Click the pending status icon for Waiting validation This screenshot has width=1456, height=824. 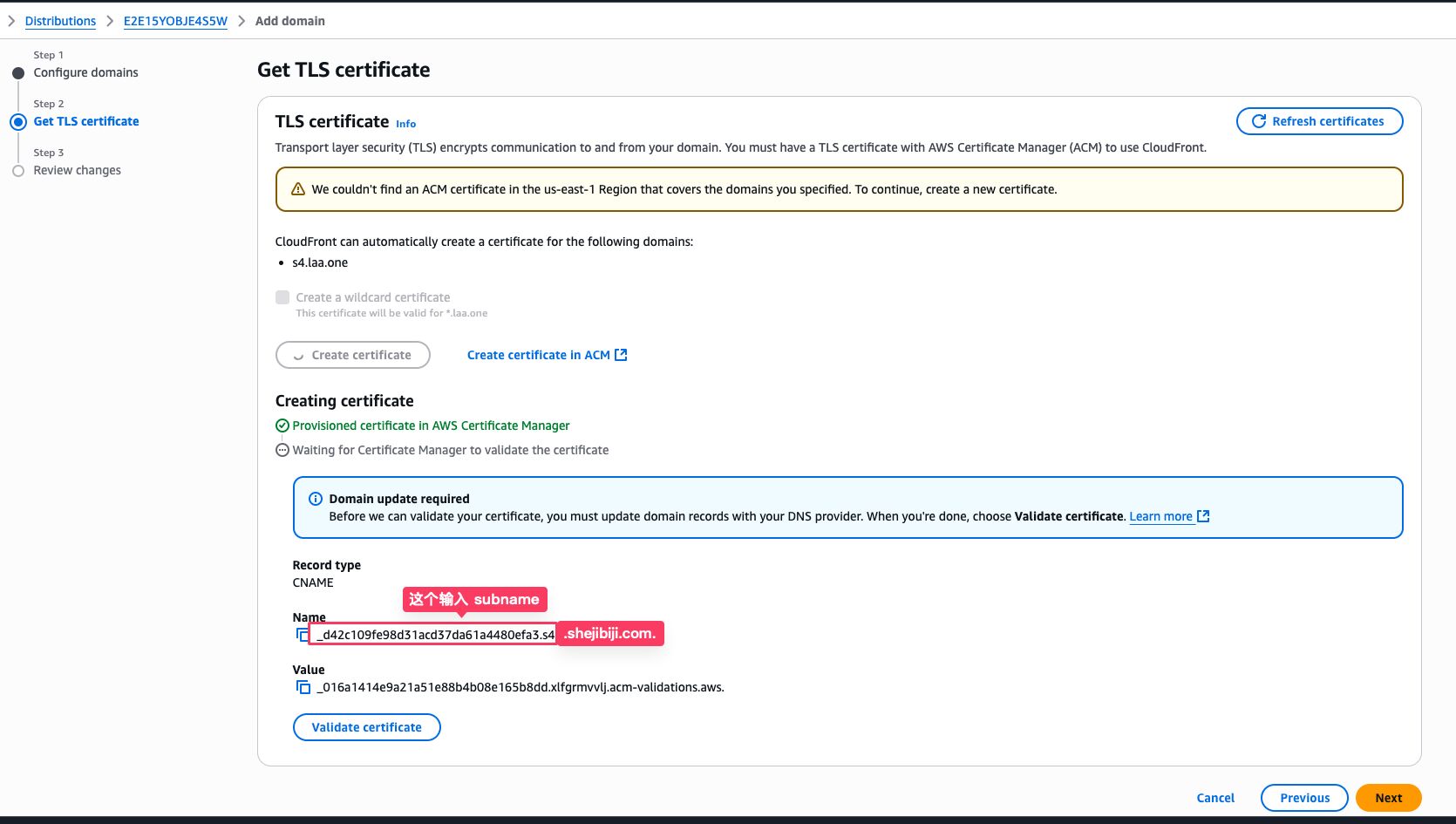pyautogui.click(x=282, y=450)
